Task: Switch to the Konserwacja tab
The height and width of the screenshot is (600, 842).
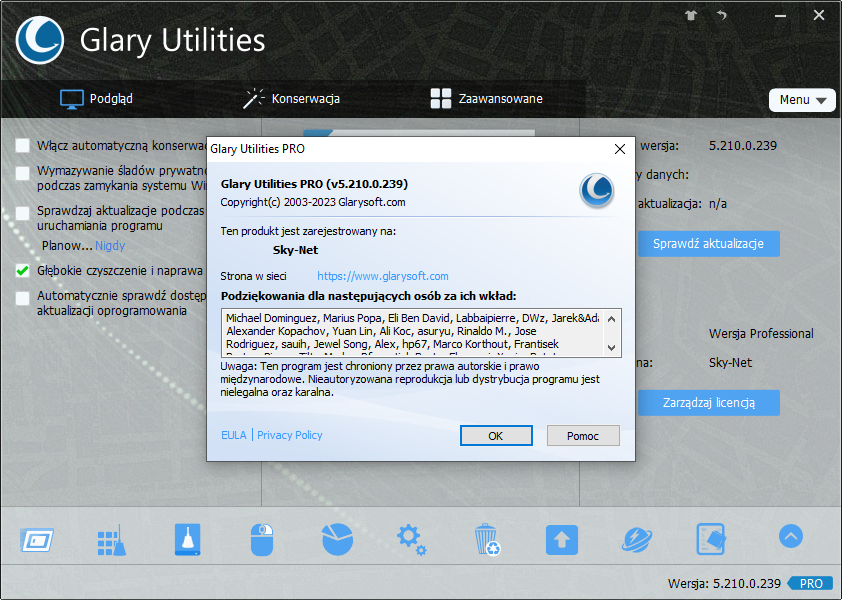Action: (292, 99)
